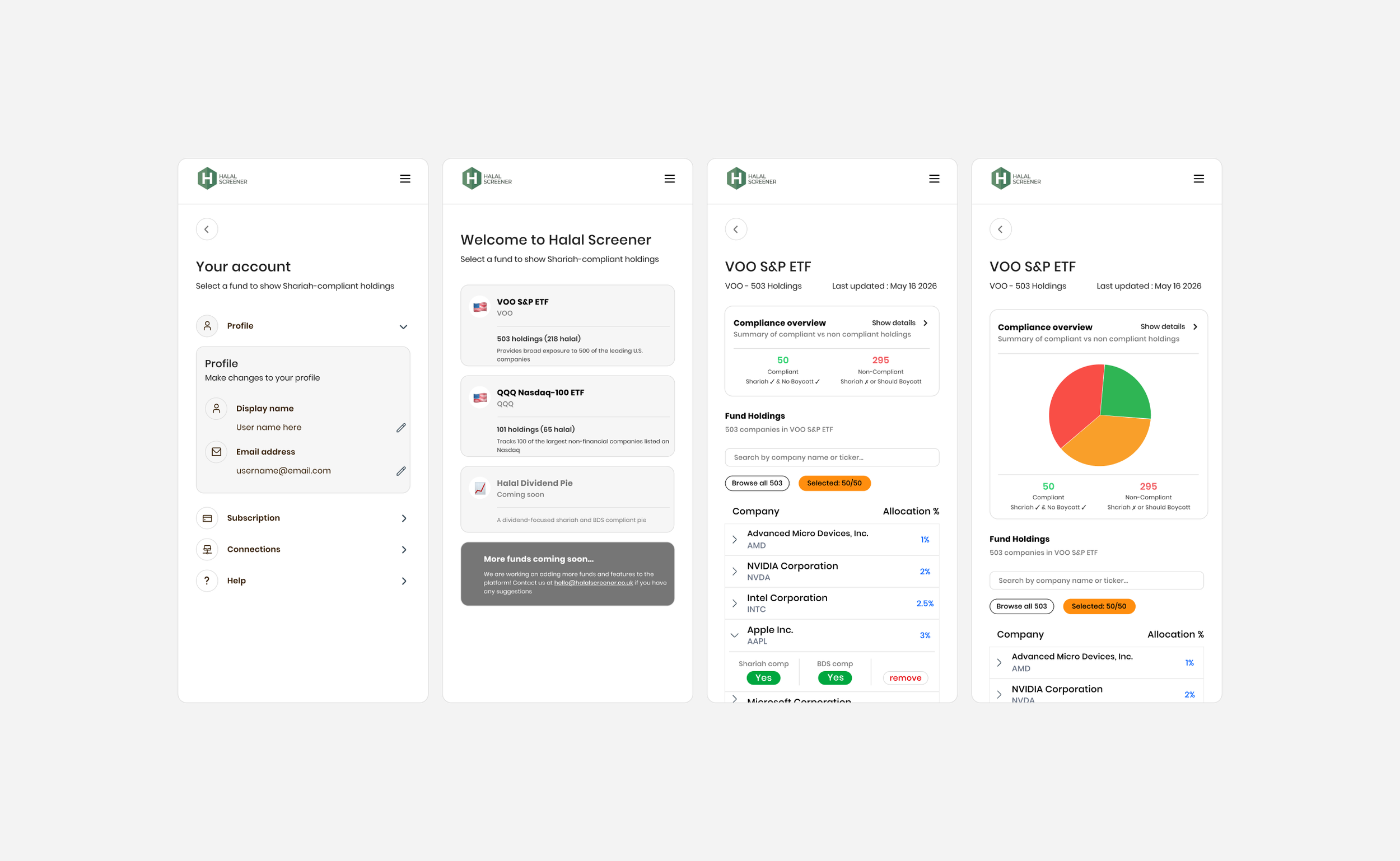Click chart icon on Halal Dividend Pie card
Image resolution: width=1400 pixels, height=861 pixels.
pos(480,488)
